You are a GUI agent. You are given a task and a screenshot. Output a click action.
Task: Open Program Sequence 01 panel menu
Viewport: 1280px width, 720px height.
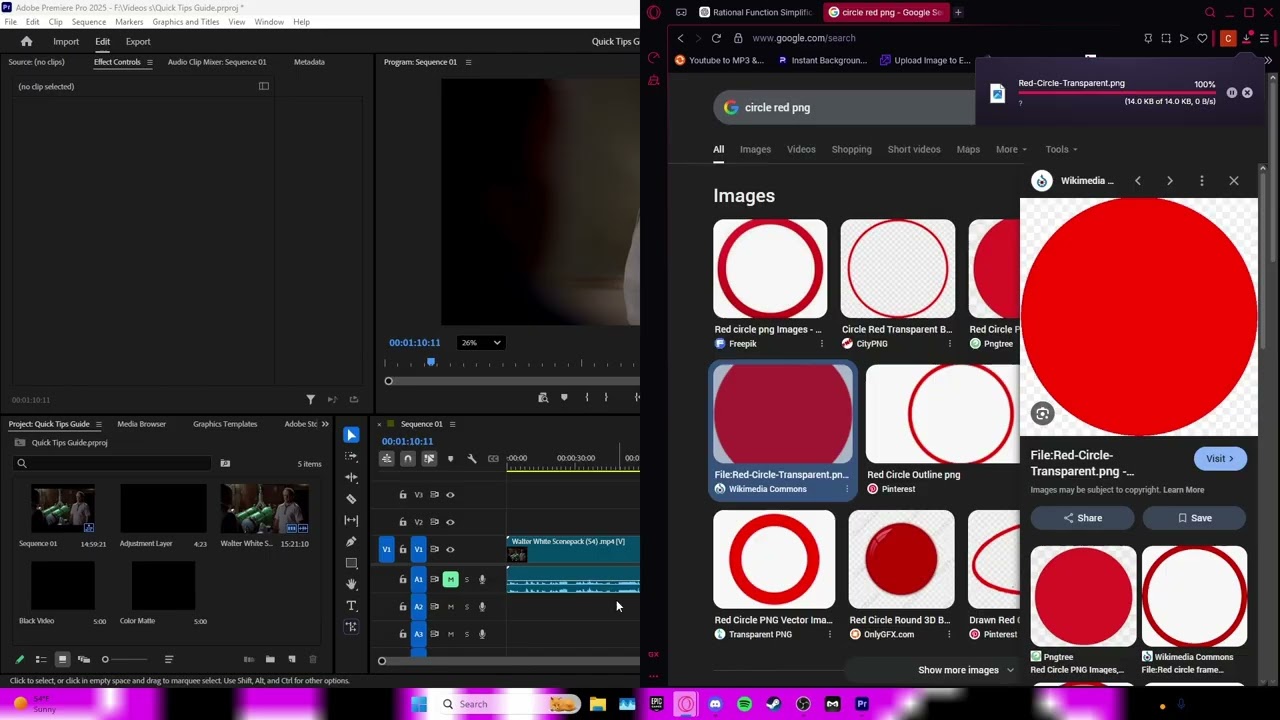(468, 62)
